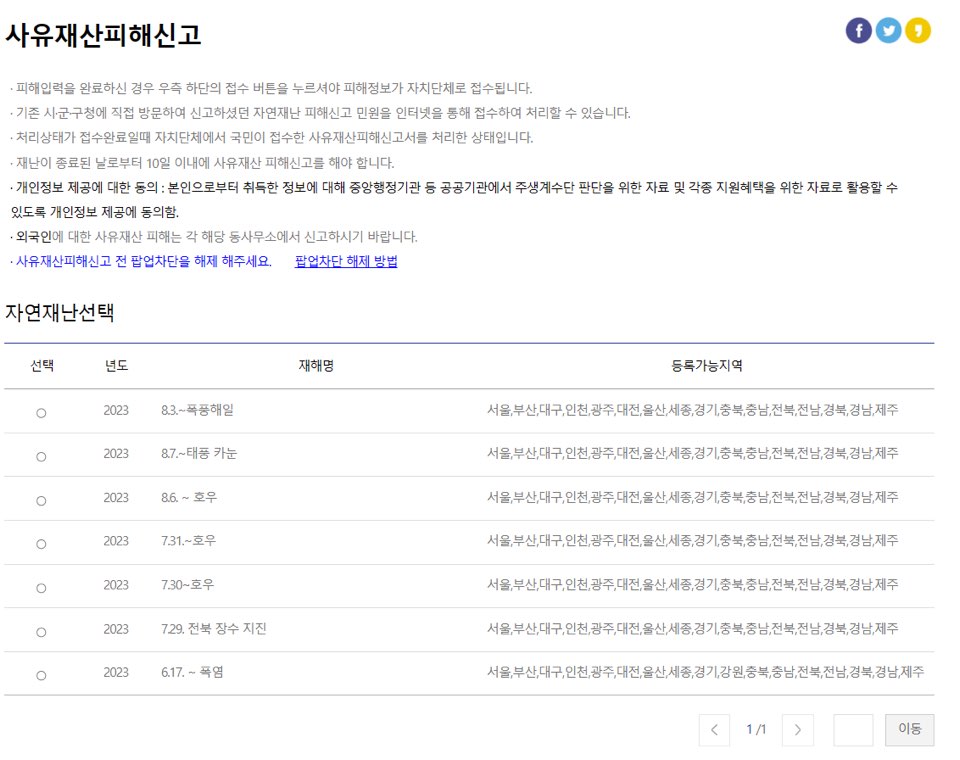Select the radio for 8.6. ~ 호우
This screenshot has height=760, width=960.
tap(40, 497)
